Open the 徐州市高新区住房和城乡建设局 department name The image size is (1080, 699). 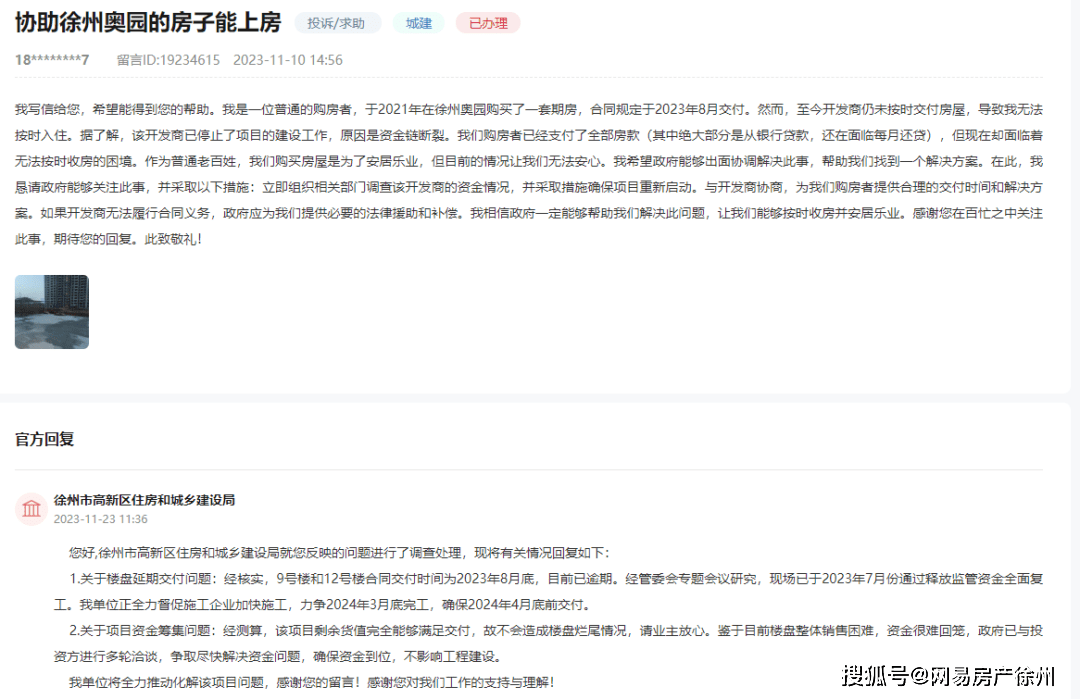click(144, 500)
